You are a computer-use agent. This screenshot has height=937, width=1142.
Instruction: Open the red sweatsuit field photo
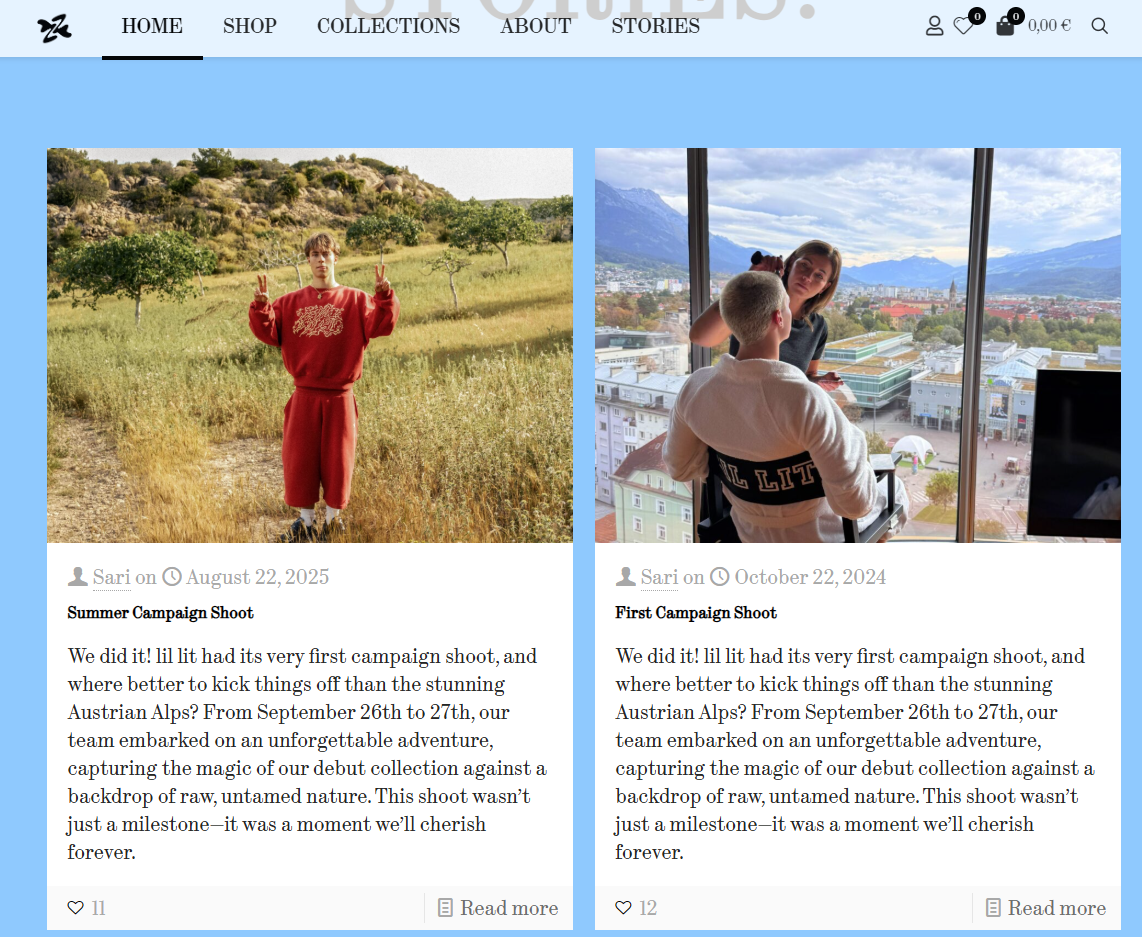pyautogui.click(x=310, y=345)
